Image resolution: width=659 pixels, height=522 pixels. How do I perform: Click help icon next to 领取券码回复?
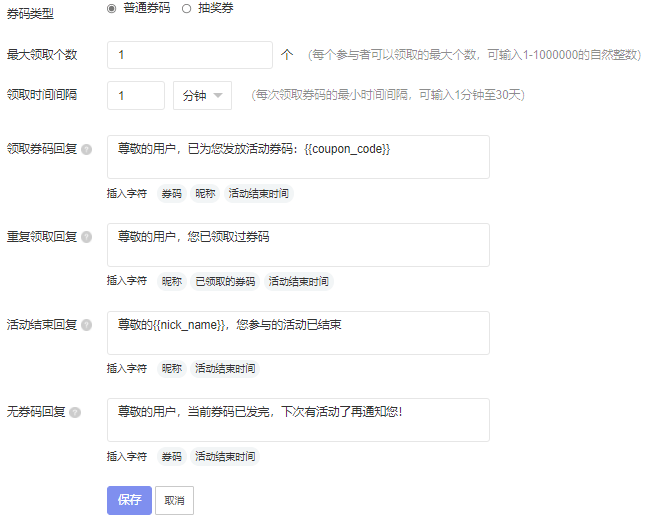(86, 149)
